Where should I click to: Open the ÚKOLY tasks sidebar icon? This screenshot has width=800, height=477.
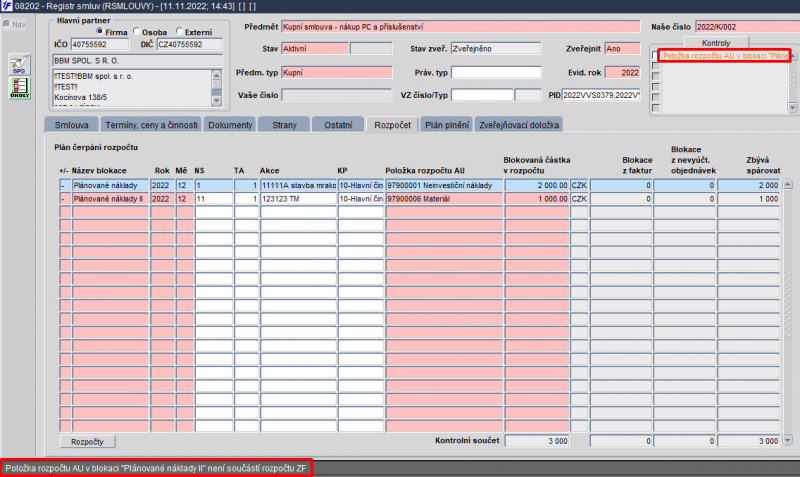[19, 88]
